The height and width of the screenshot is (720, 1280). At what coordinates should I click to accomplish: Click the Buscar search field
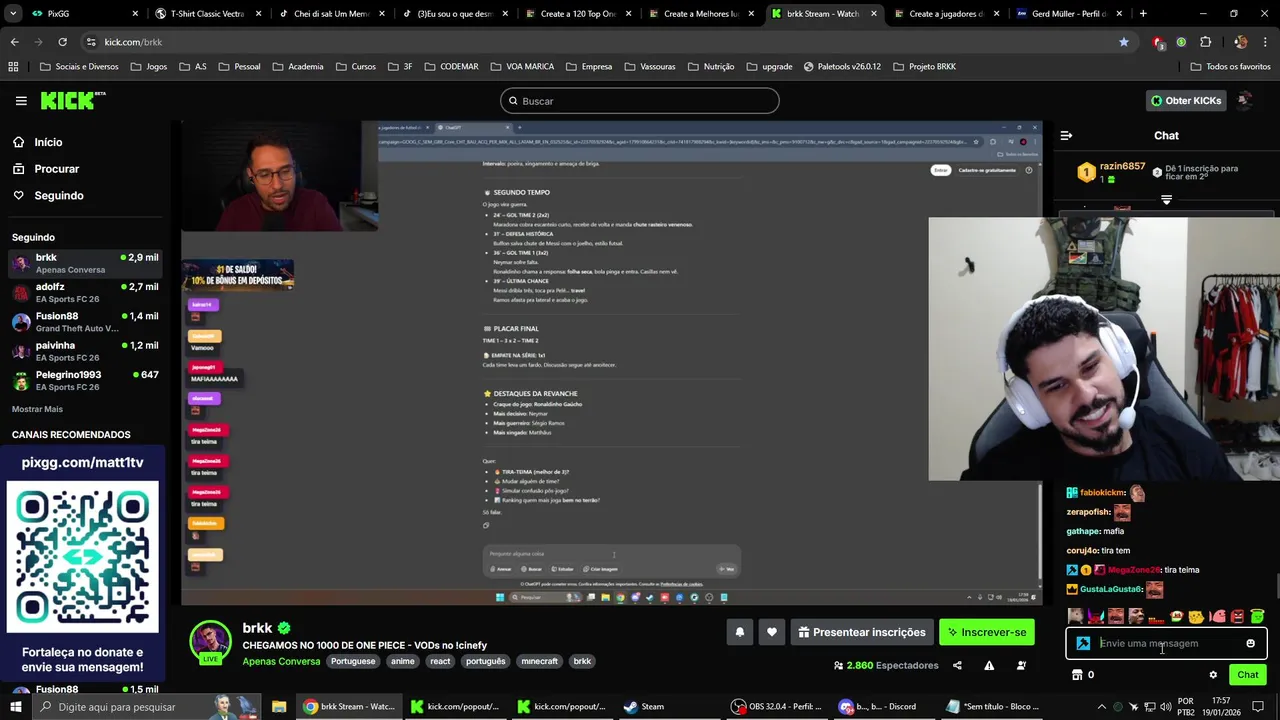tap(640, 101)
